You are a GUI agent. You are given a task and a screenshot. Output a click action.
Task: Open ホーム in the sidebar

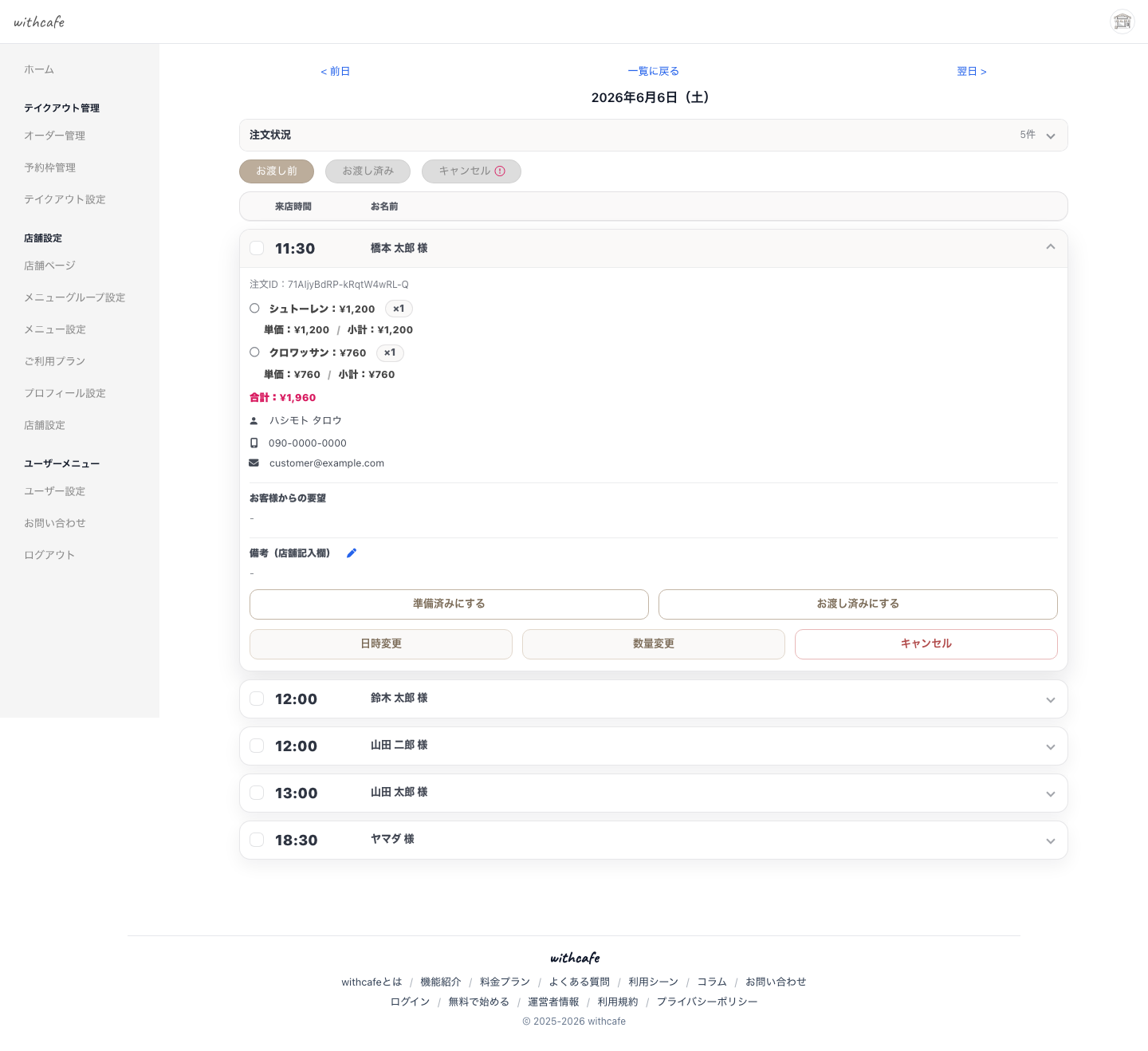(x=39, y=69)
